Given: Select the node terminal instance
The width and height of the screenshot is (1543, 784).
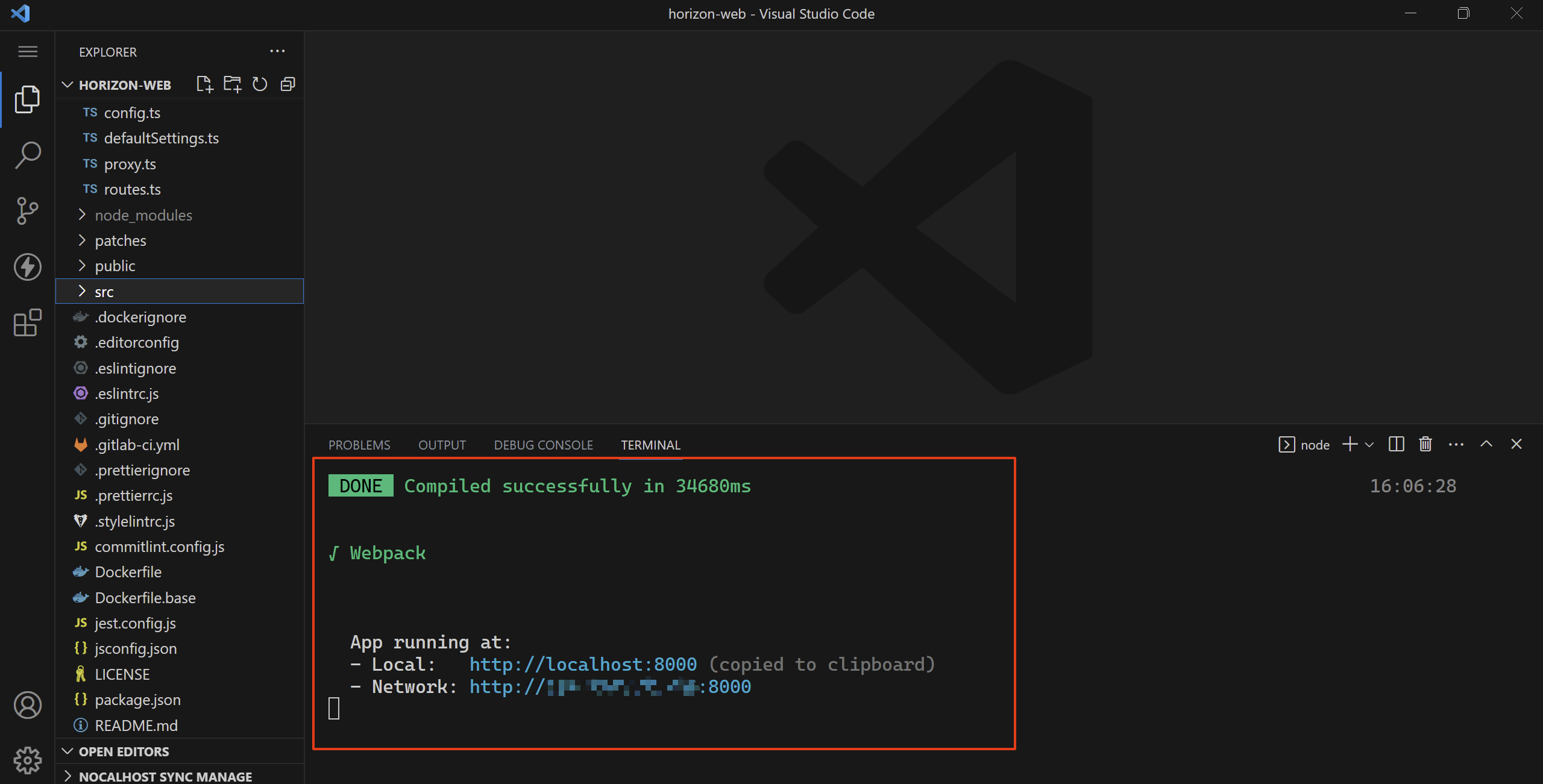Looking at the screenshot, I should (1304, 445).
